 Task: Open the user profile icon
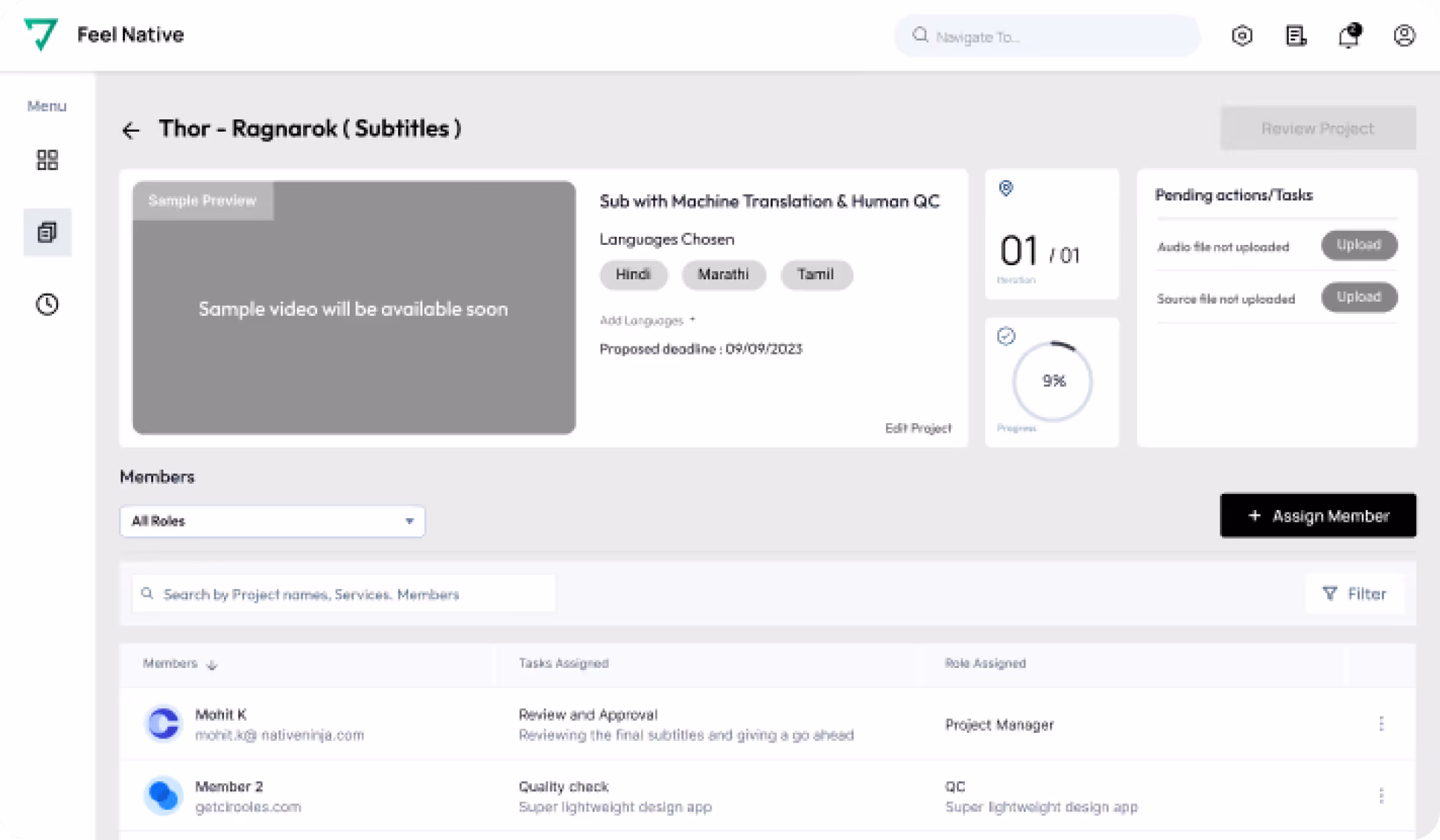[x=1404, y=36]
